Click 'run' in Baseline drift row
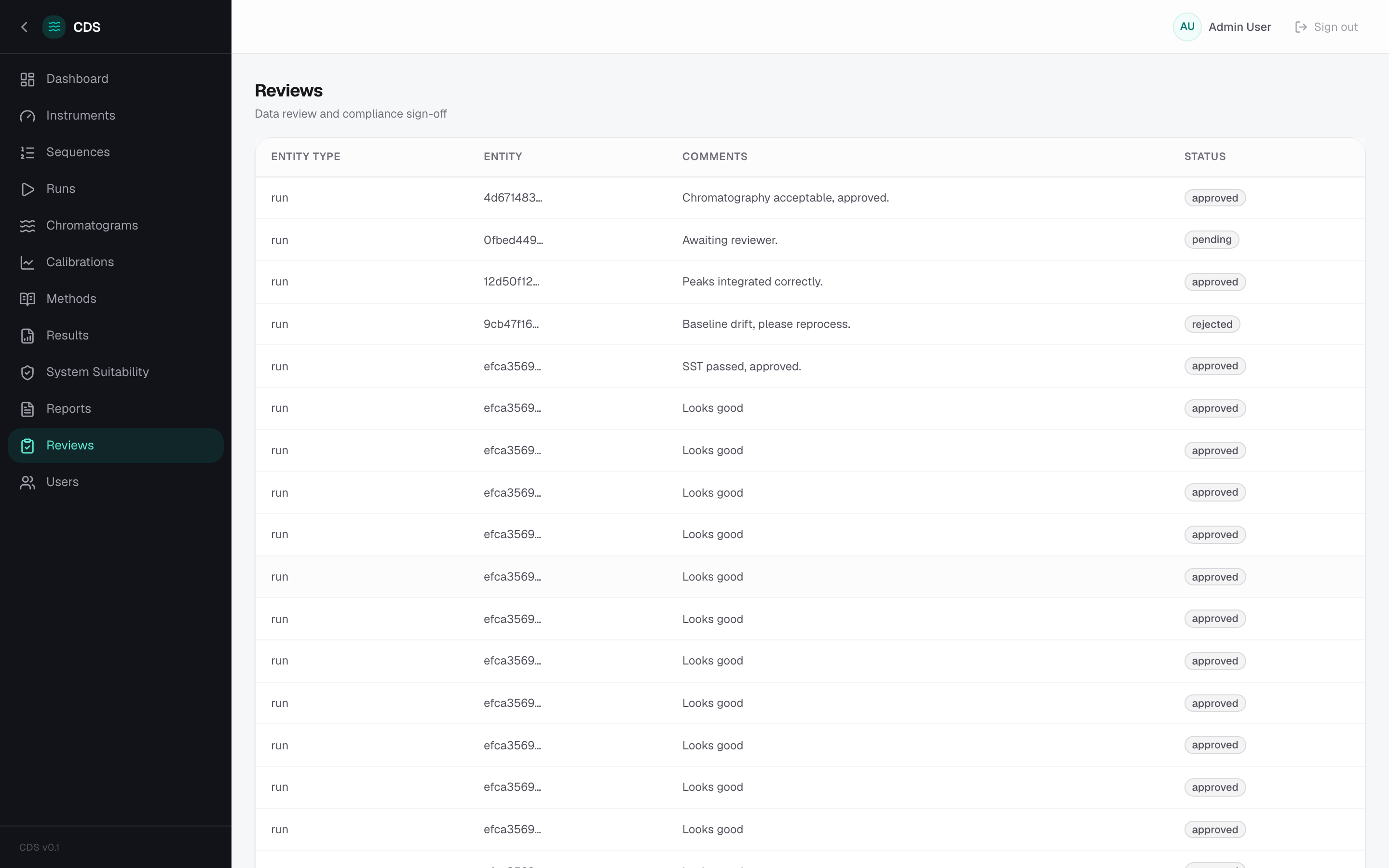Viewport: 1389px width, 868px height. pyautogui.click(x=280, y=325)
